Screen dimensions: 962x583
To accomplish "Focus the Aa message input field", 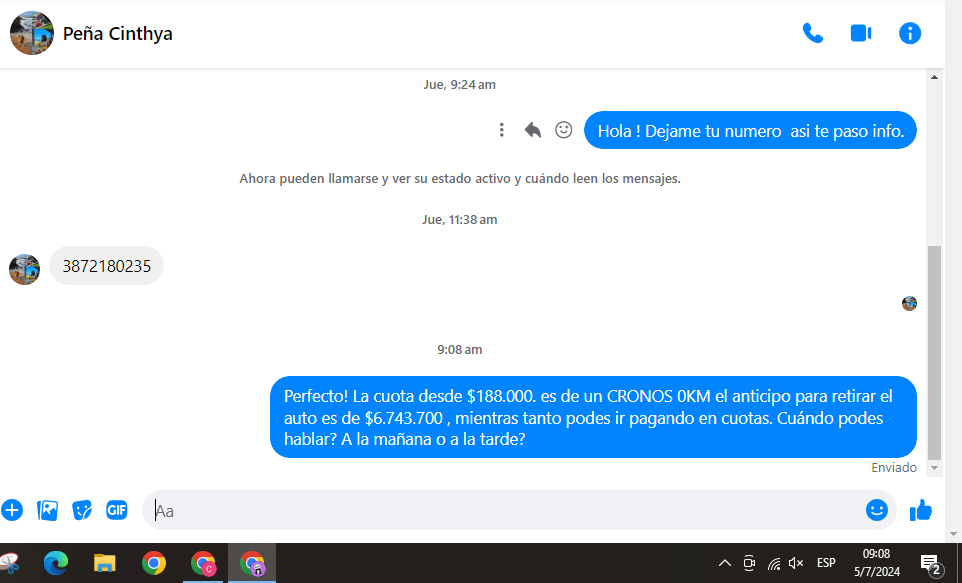I will (x=503, y=510).
